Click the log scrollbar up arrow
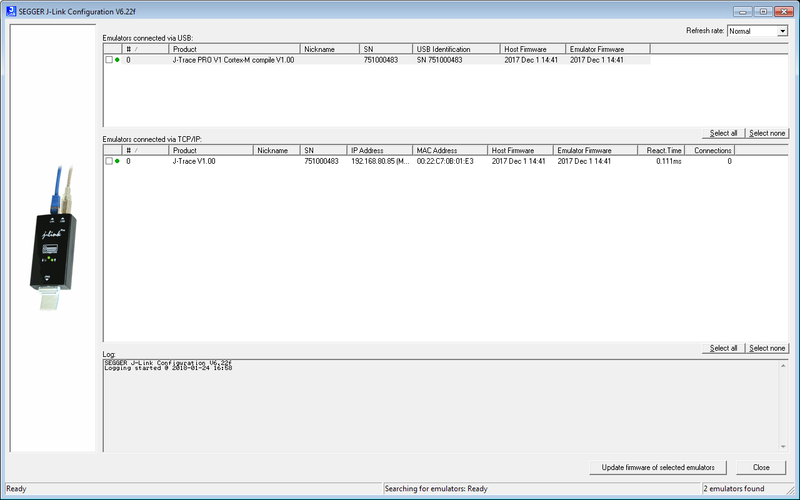Image resolution: width=800 pixels, height=500 pixels. (x=783, y=365)
